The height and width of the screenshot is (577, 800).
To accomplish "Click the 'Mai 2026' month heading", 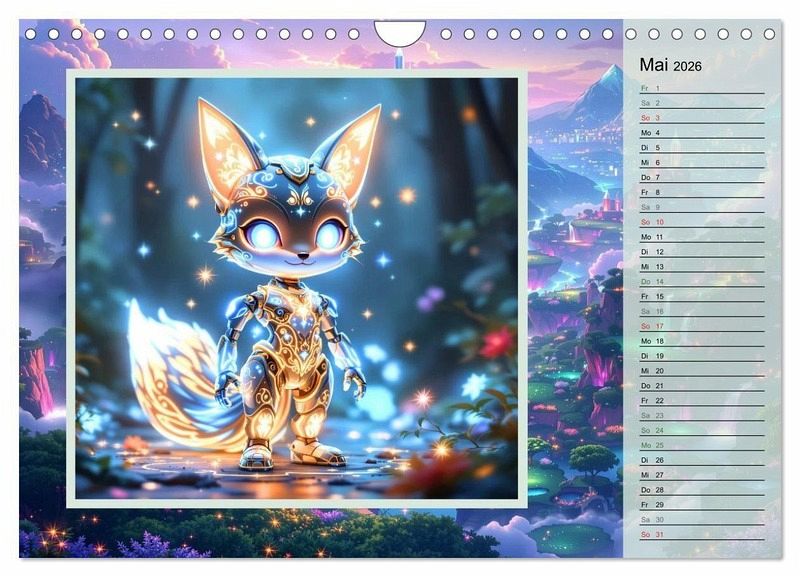I will coord(670,65).
